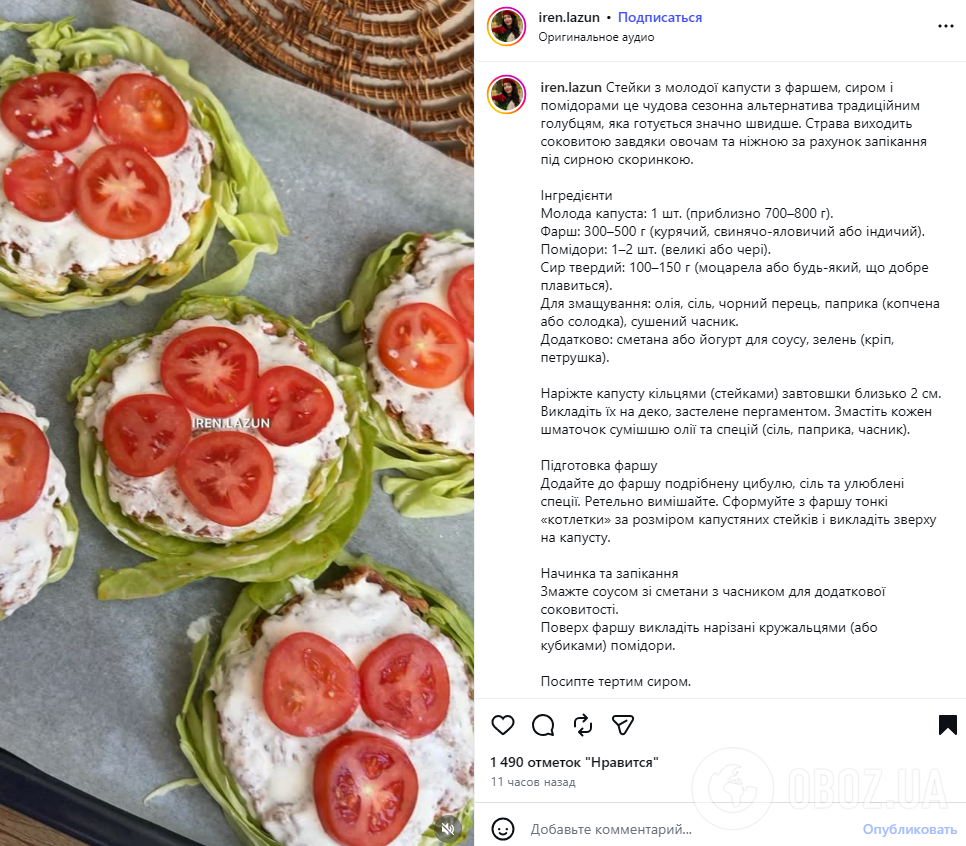
Task: Open iren.lazun profile from header username
Action: (x=569, y=17)
